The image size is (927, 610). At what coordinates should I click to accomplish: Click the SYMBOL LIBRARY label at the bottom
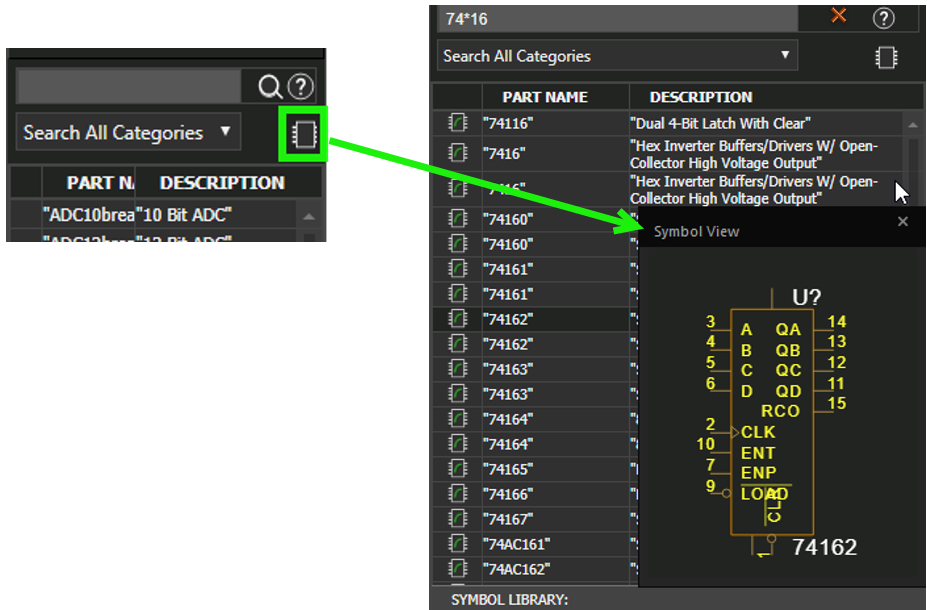509,599
